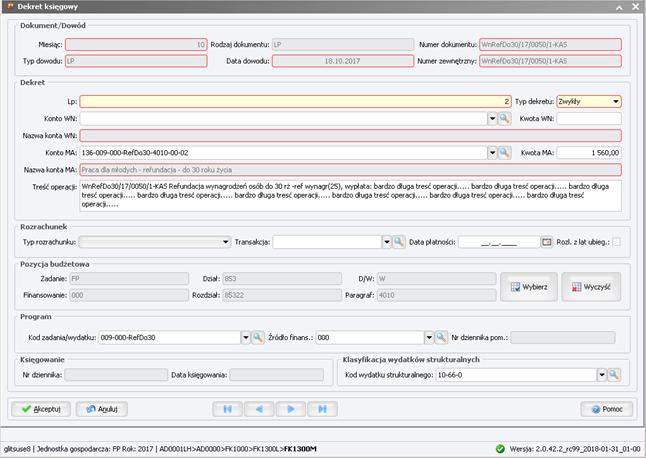Expand Konto WN dropdown arrow
The width and height of the screenshot is (646, 458).
click(492, 119)
